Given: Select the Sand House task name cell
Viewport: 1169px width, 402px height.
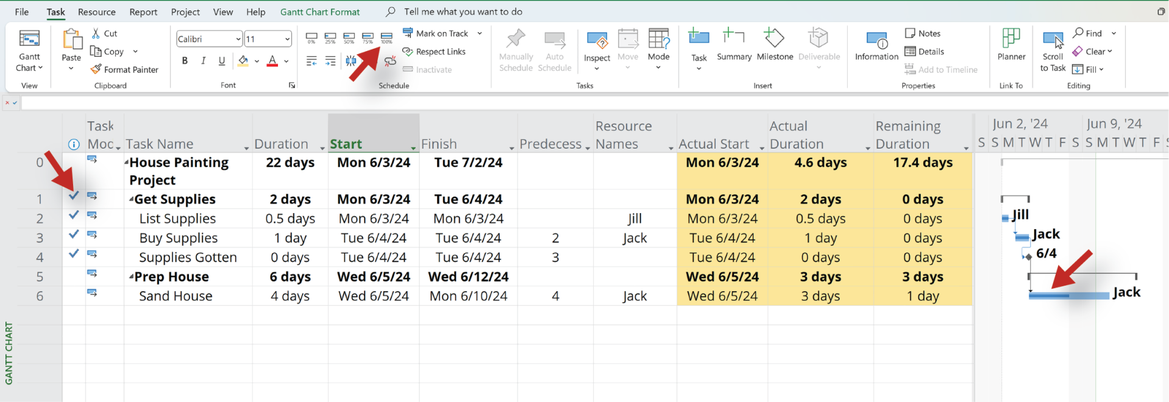Looking at the screenshot, I should [x=188, y=296].
